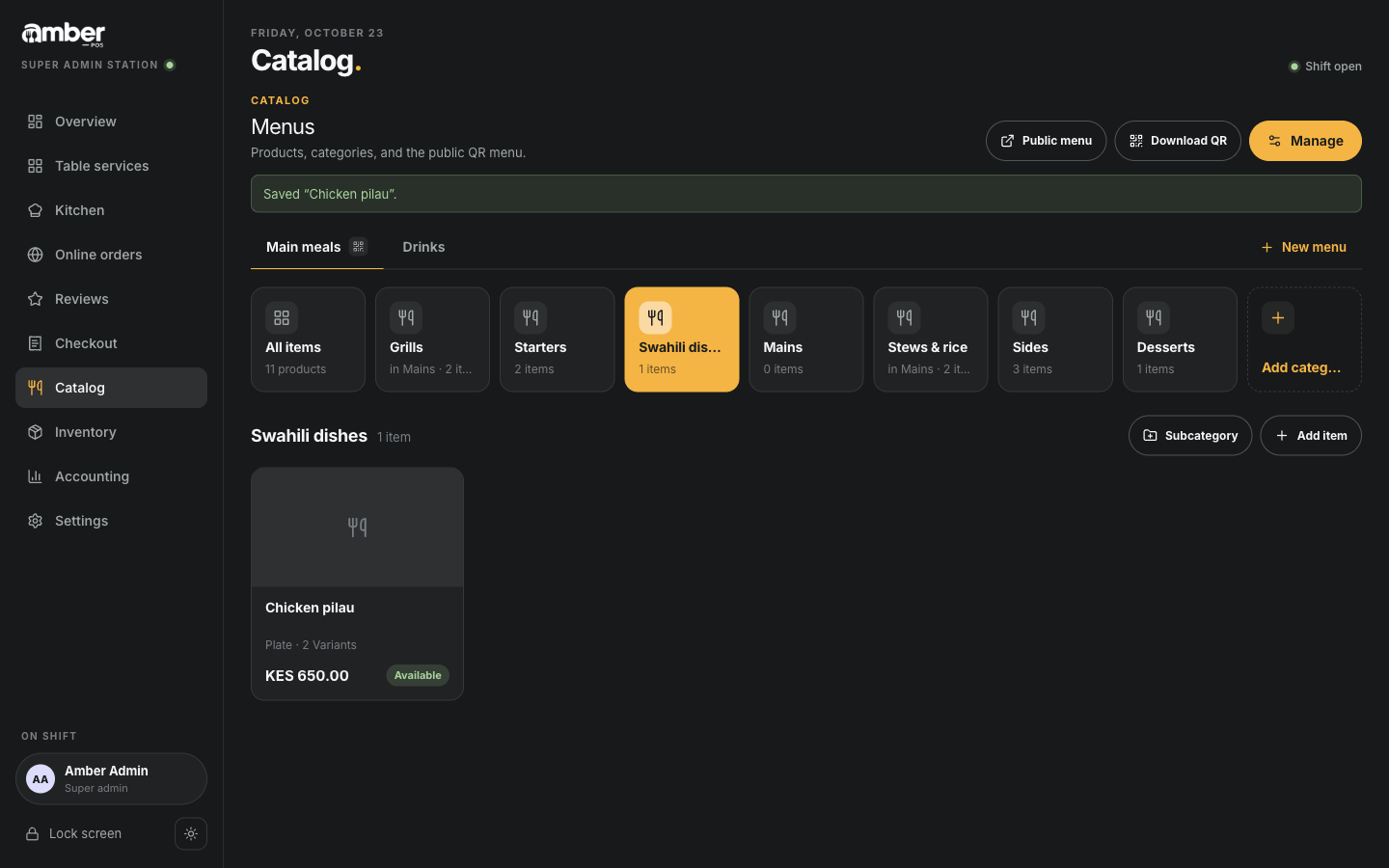
Task: Open Reviews via the star icon
Action: point(36,299)
